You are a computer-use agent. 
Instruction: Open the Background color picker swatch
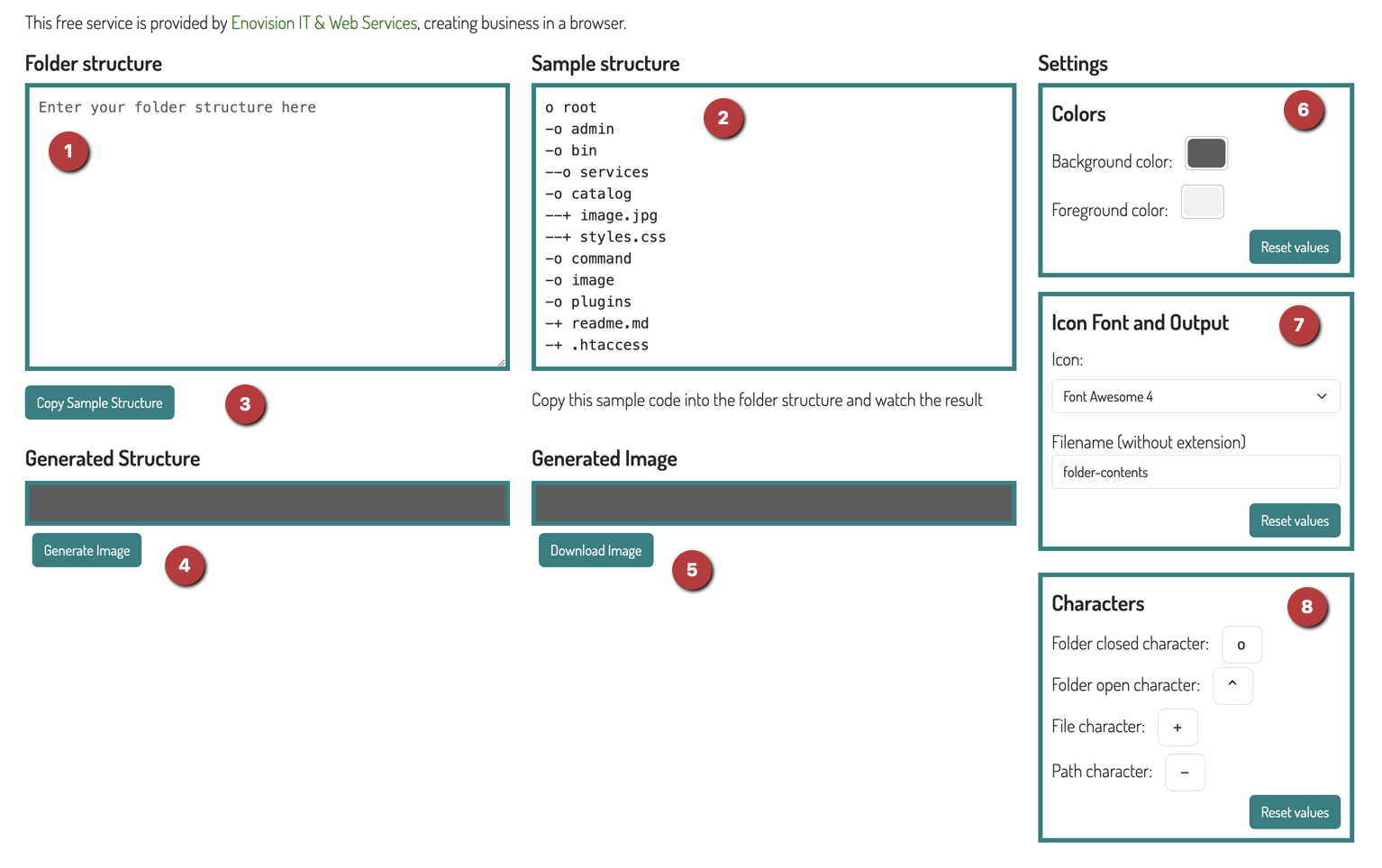(1206, 153)
